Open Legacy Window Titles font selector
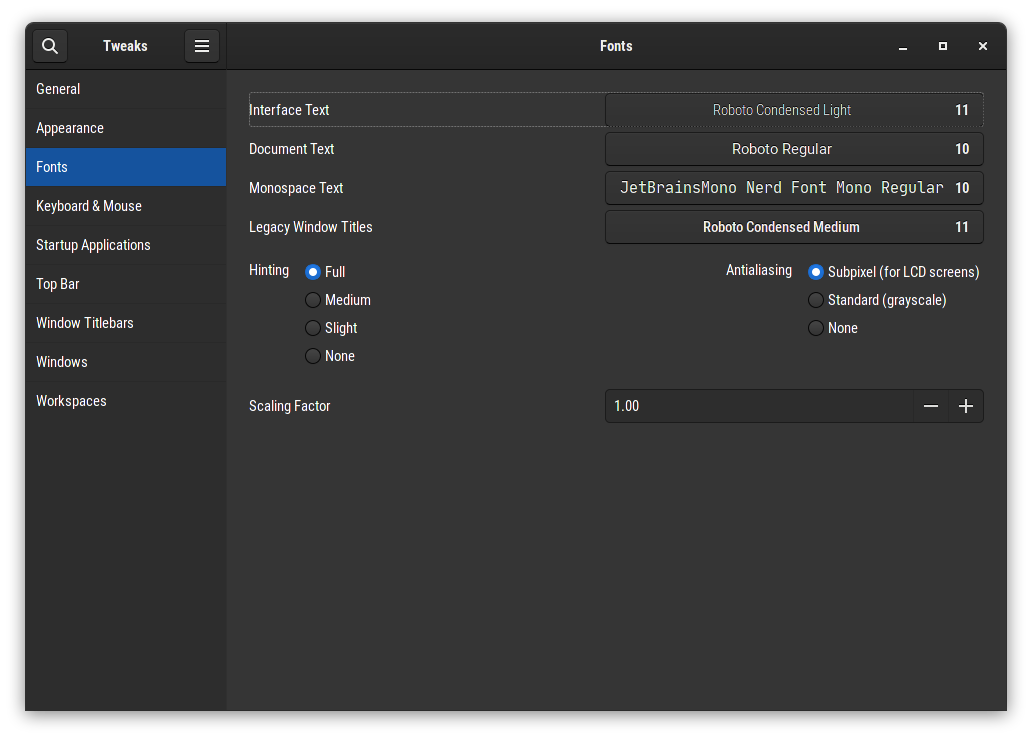1032x739 pixels. point(794,227)
